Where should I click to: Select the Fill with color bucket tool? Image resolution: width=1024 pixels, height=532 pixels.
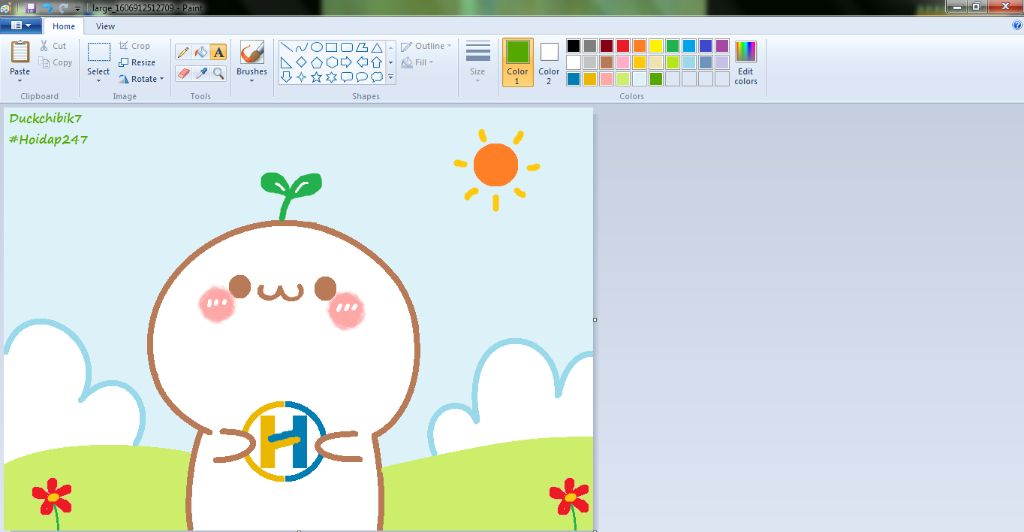coord(201,52)
